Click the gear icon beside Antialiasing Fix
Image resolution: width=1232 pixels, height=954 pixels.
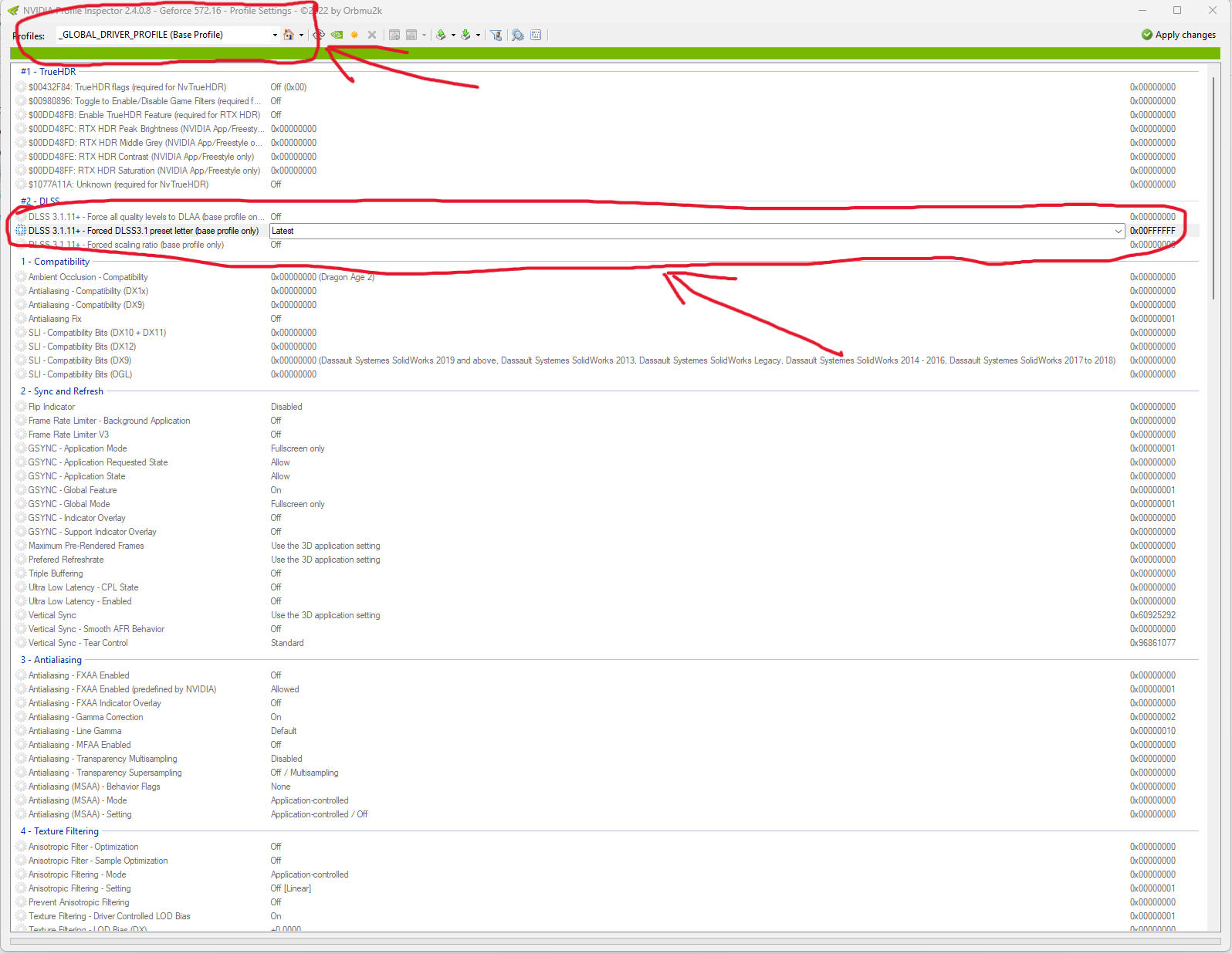click(22, 319)
